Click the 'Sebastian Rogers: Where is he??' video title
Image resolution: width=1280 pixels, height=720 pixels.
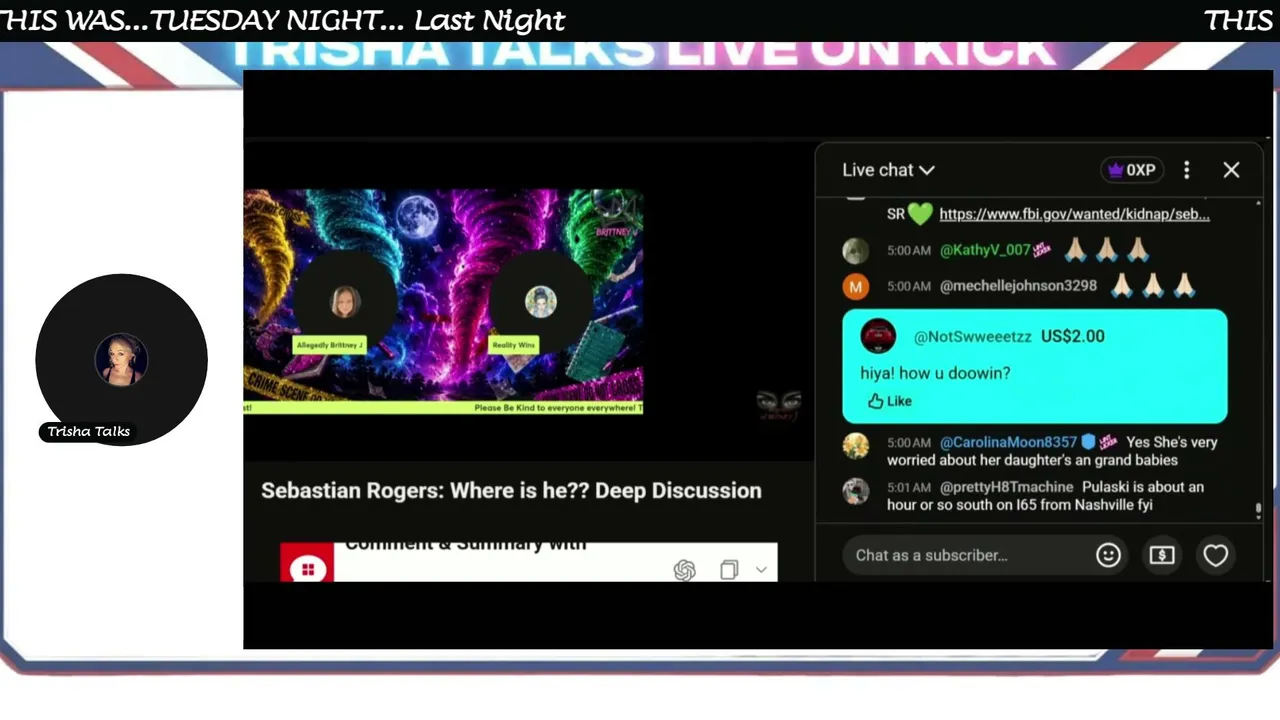click(511, 490)
